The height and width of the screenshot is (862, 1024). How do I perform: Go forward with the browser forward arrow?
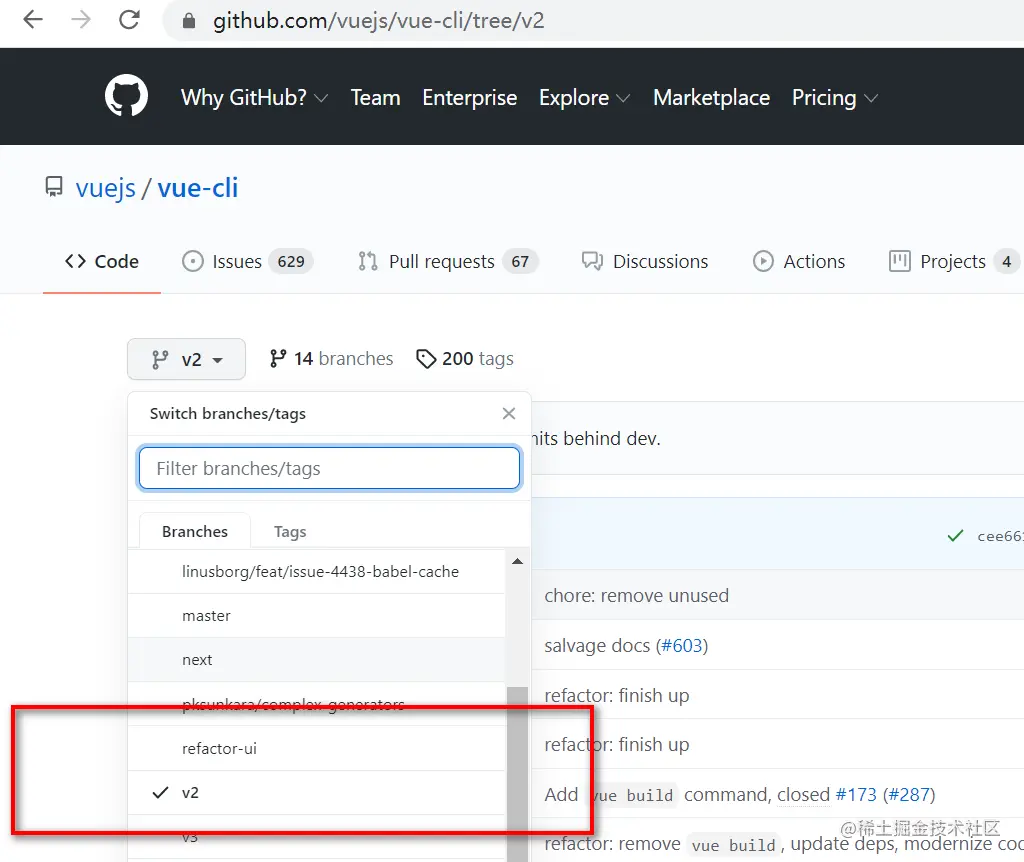[81, 20]
